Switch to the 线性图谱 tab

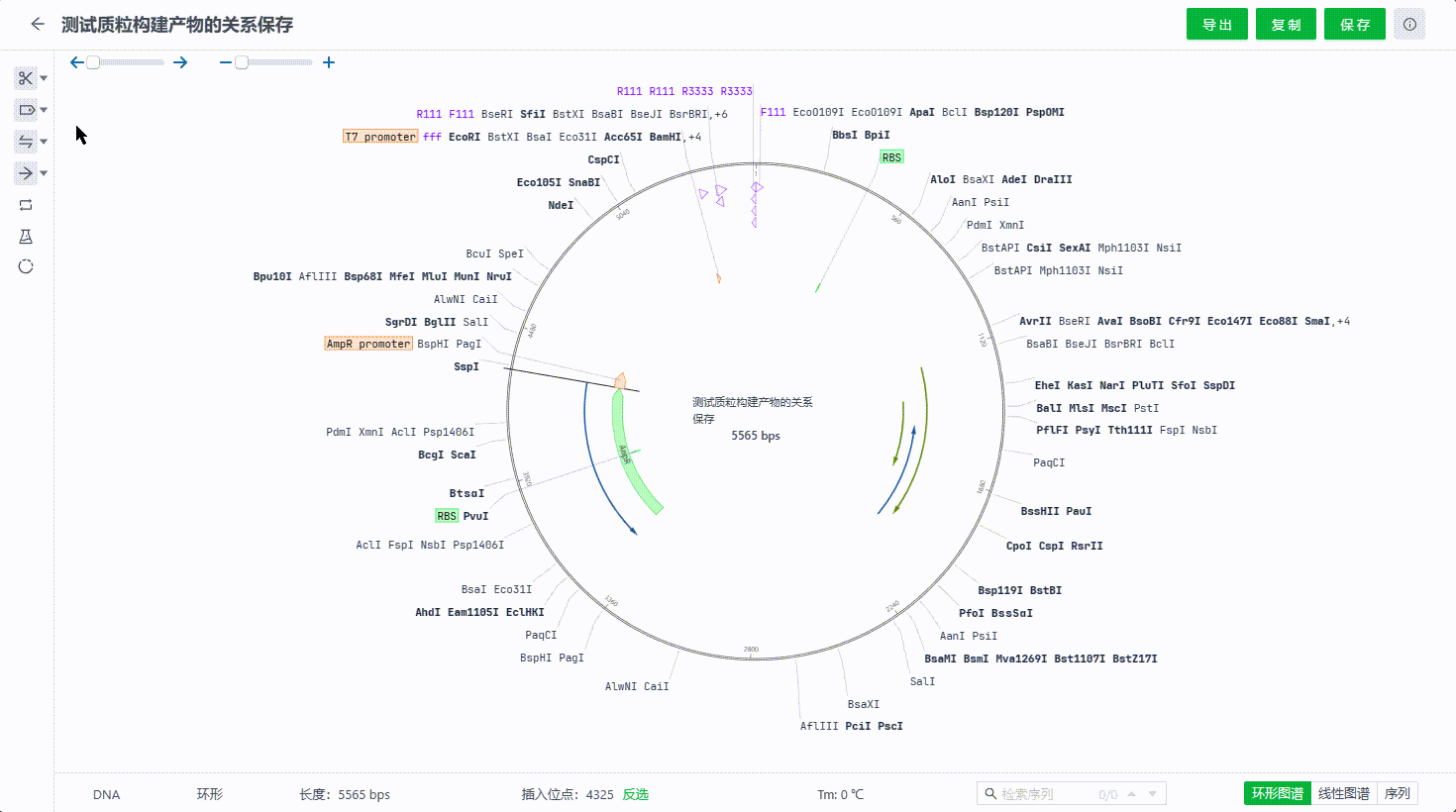[x=1343, y=793]
